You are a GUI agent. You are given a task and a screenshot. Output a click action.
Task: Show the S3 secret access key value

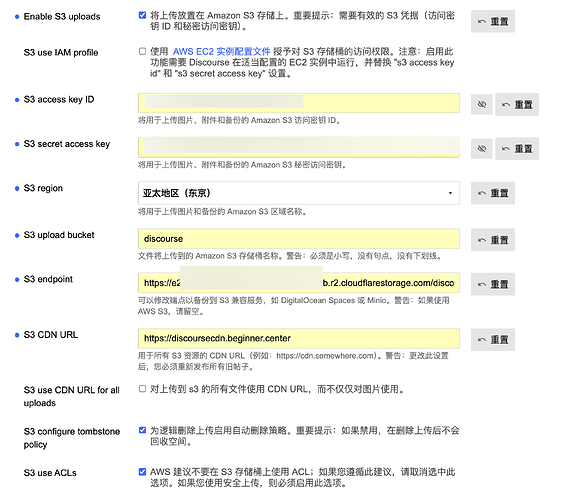click(x=481, y=148)
